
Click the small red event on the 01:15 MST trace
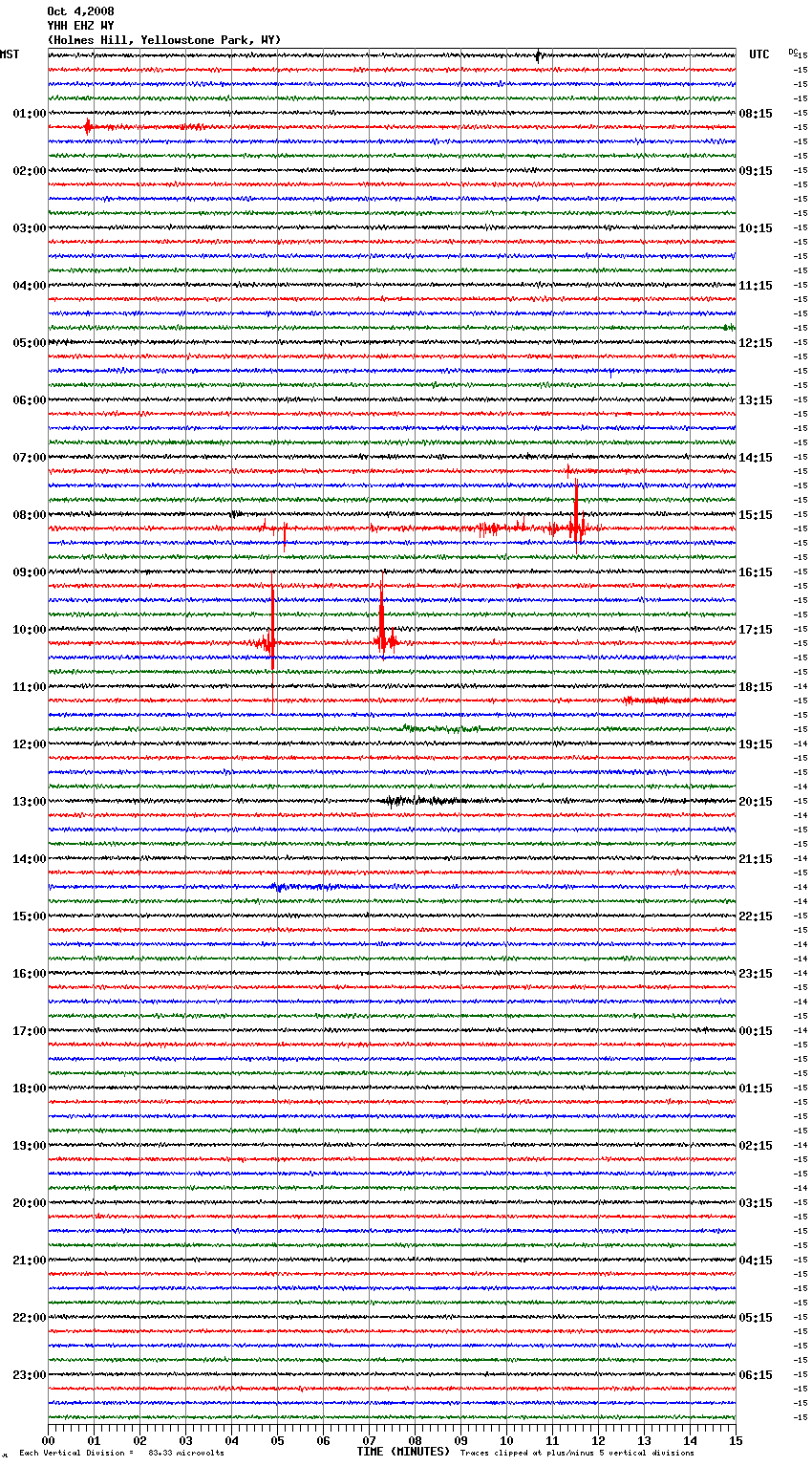pyautogui.click(x=87, y=126)
